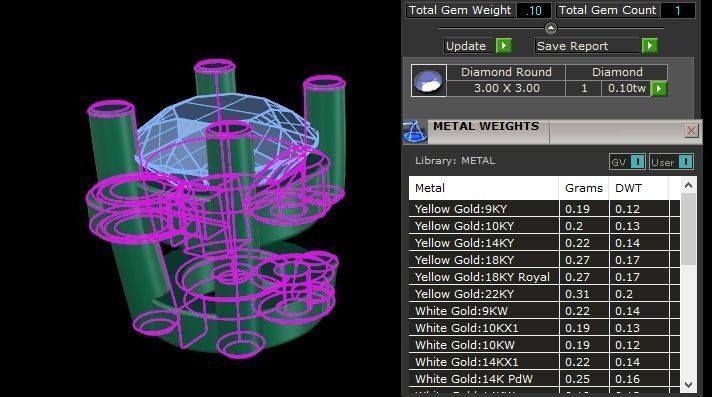This screenshot has height=397, width=712.
Task: Click the 0.25 grams value for 14K PdW
Action: (x=577, y=379)
